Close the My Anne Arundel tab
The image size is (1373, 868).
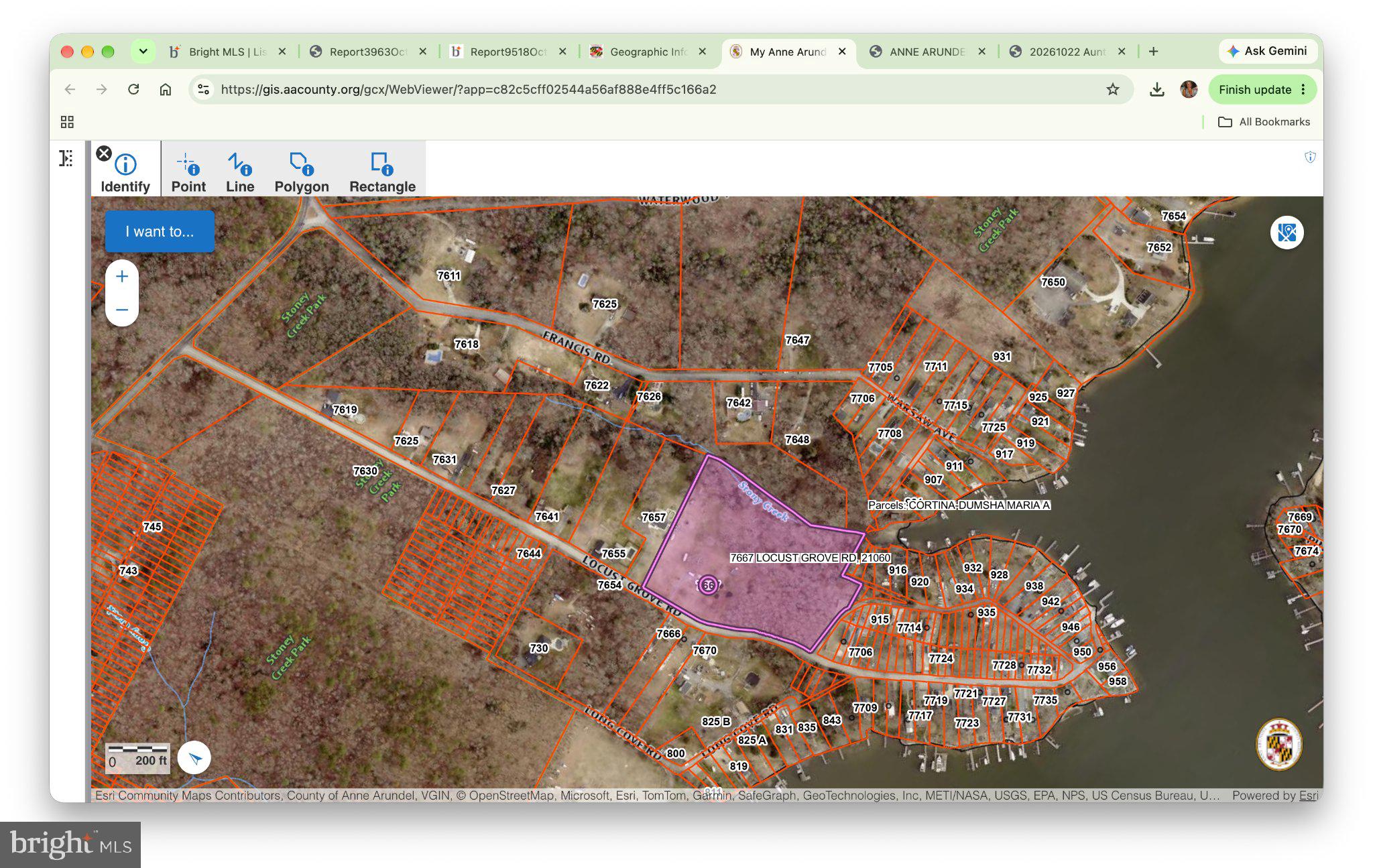[x=842, y=52]
